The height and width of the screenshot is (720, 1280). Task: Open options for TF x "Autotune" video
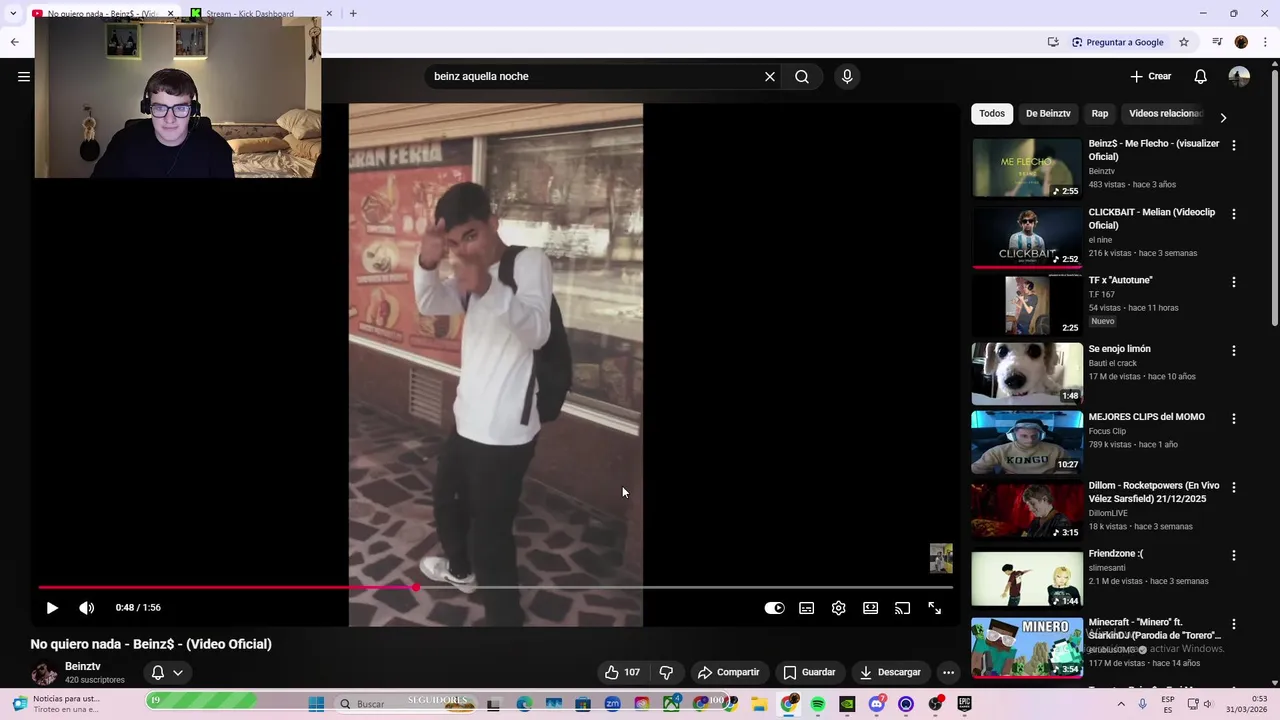click(1233, 282)
